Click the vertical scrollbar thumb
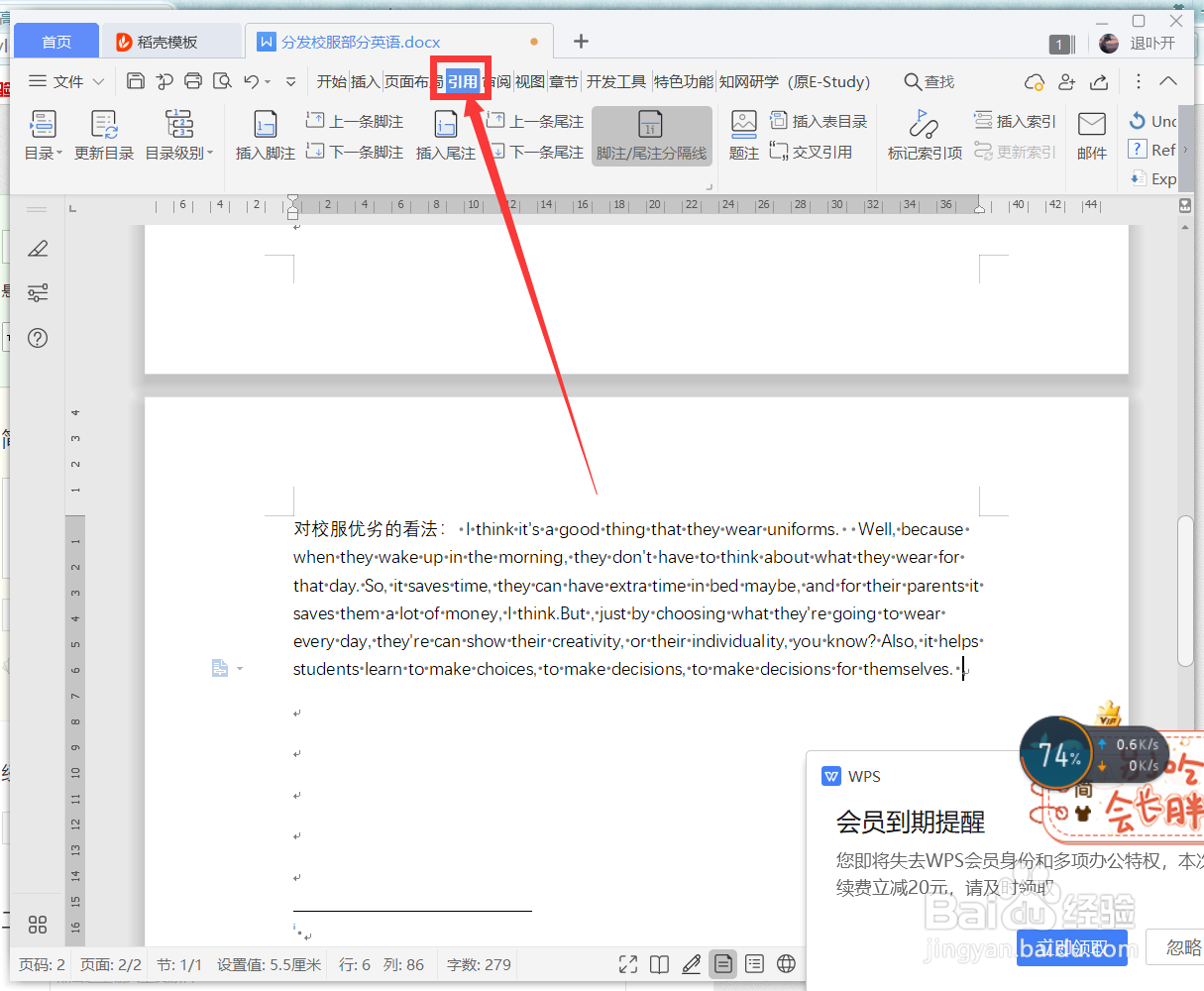Screen dimensions: 1204x991 pyautogui.click(x=1185, y=592)
